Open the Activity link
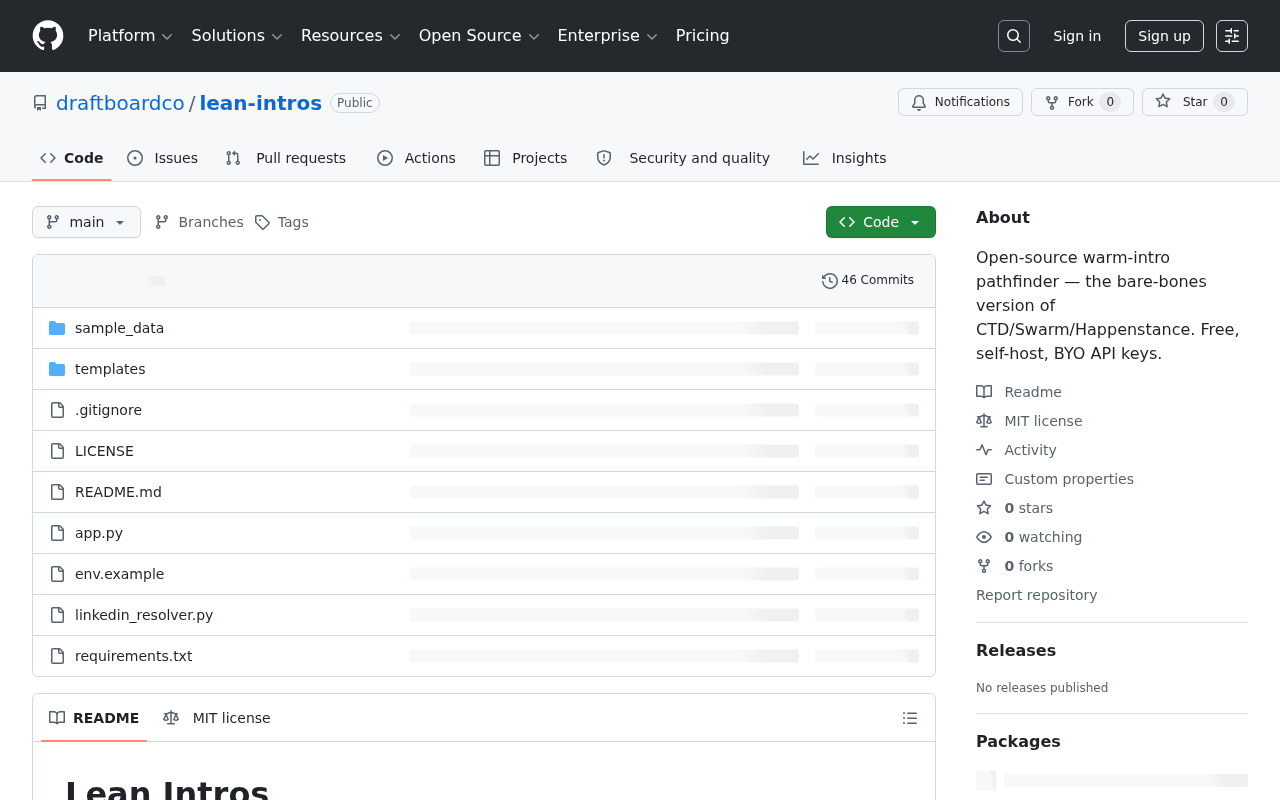This screenshot has width=1280, height=800. point(1016,450)
